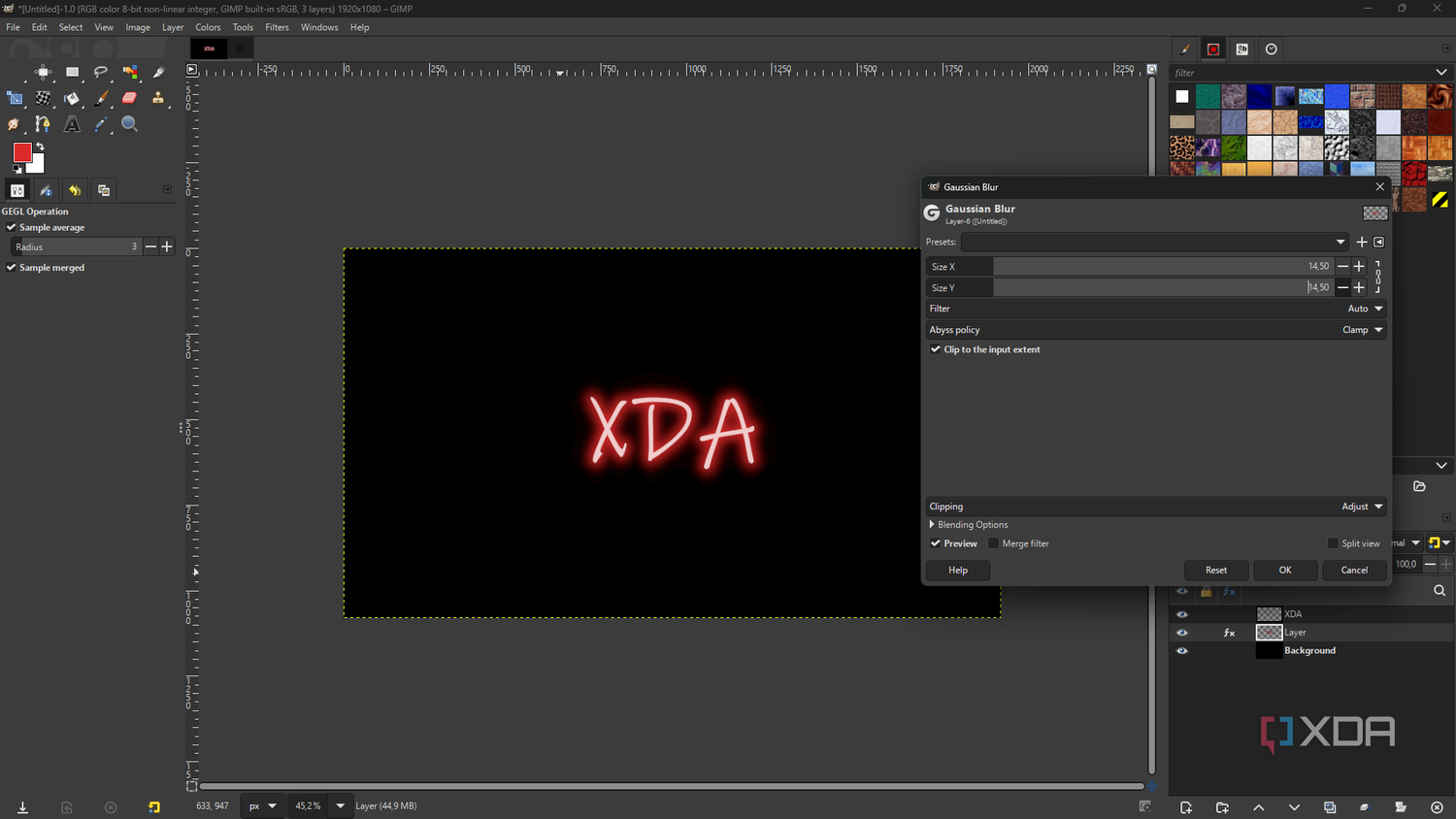Open the Colors menu

point(208,27)
